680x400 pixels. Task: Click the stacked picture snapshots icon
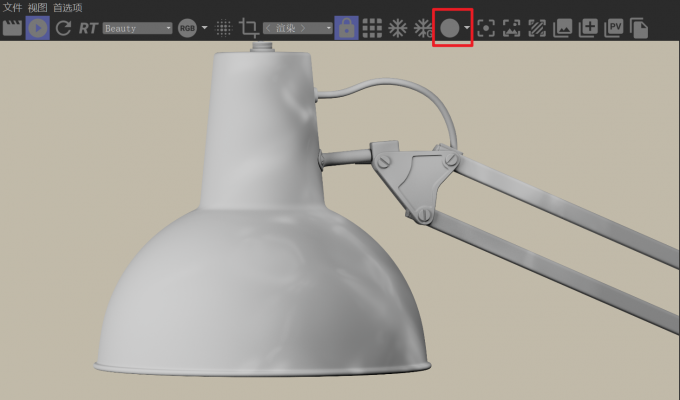click(x=562, y=28)
